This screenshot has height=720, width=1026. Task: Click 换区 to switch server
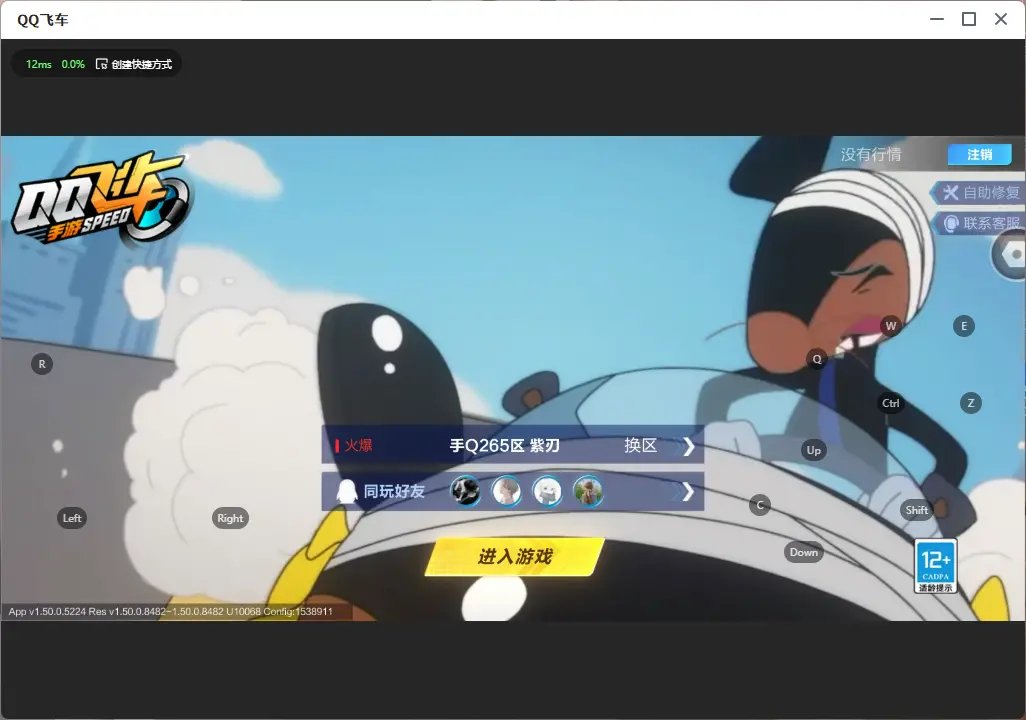pyautogui.click(x=640, y=445)
